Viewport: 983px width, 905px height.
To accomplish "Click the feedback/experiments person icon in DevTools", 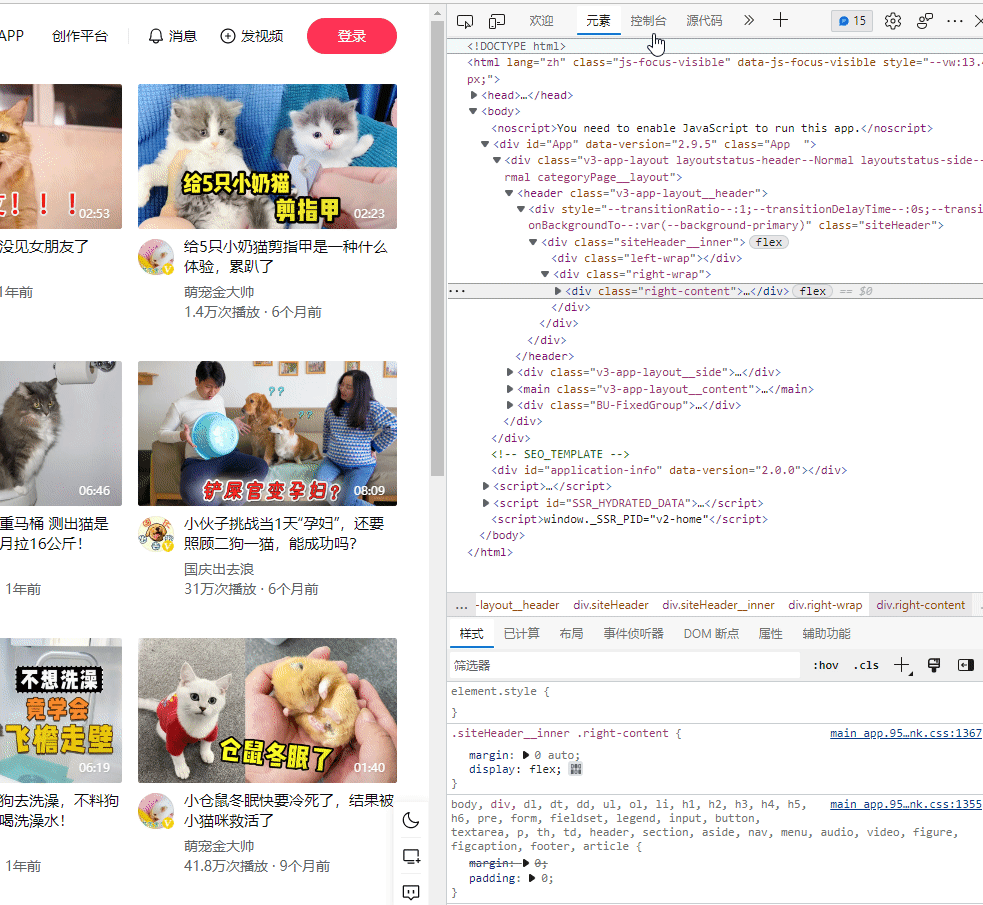I will (925, 21).
